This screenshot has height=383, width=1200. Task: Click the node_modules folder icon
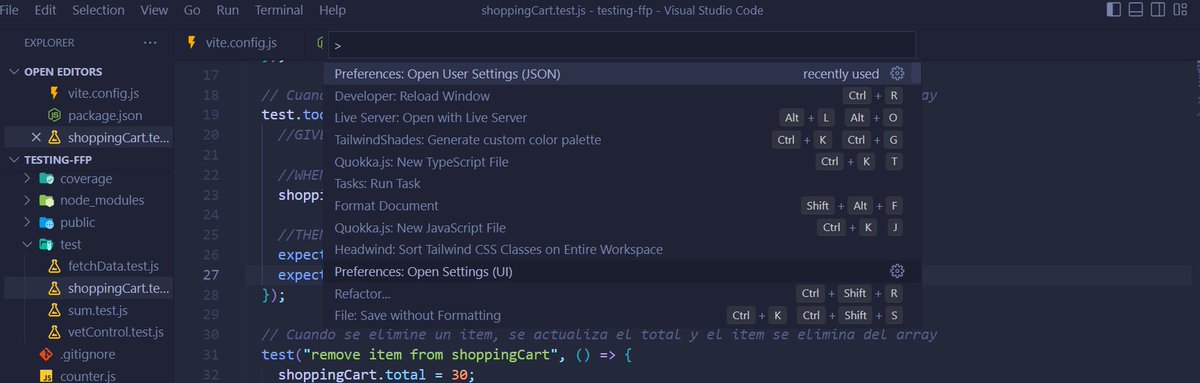click(x=47, y=200)
